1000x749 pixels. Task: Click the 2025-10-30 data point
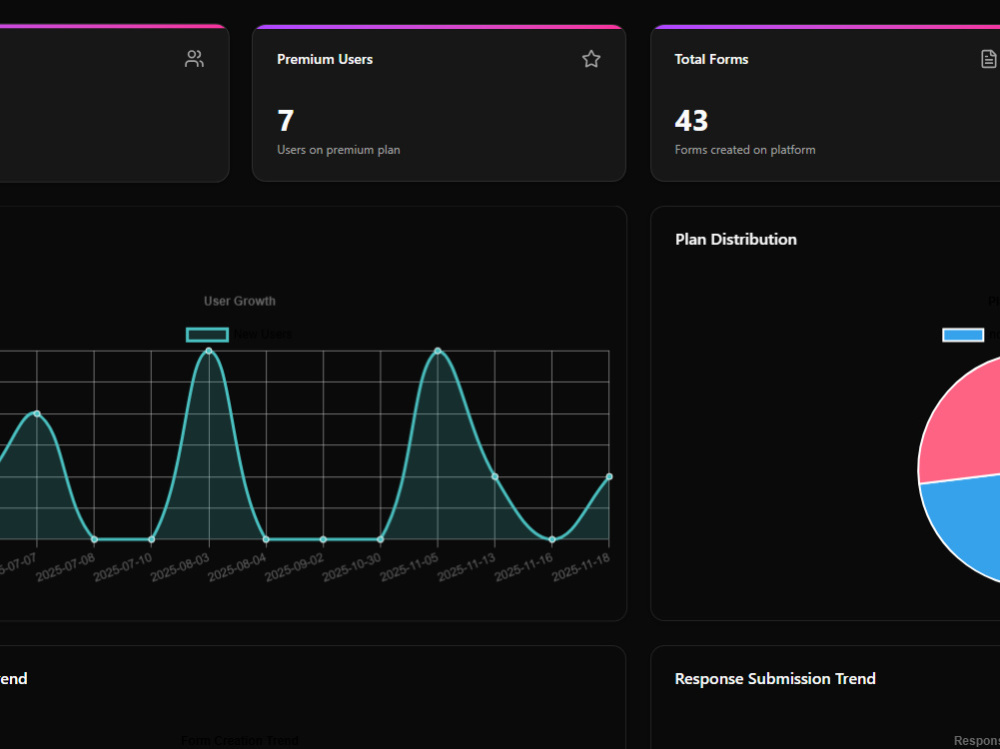(x=381, y=539)
